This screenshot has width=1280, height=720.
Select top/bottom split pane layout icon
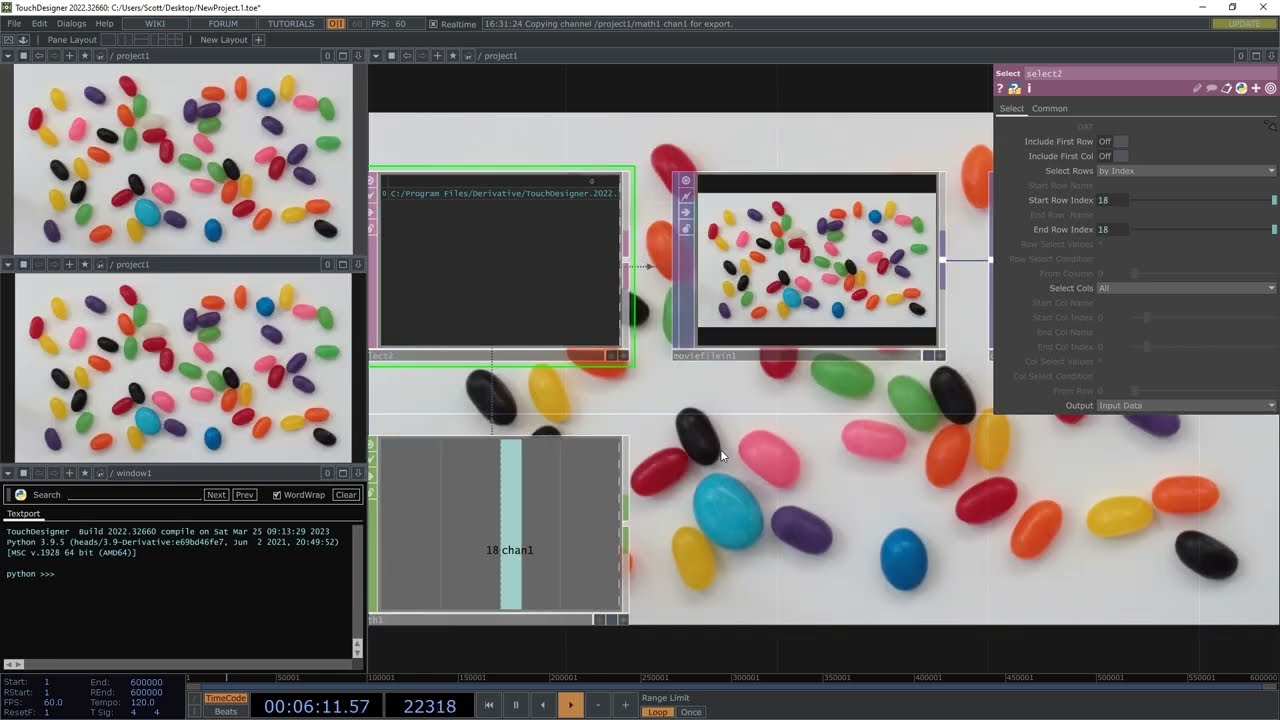tap(141, 40)
